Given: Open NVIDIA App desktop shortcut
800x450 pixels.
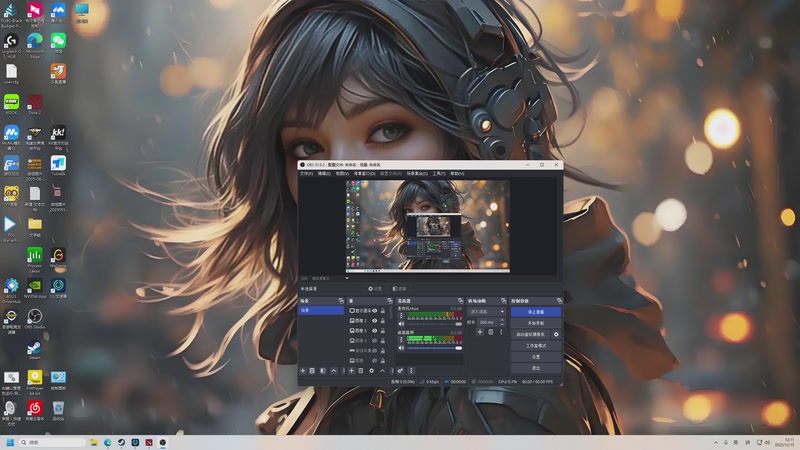Looking at the screenshot, I should coord(35,288).
